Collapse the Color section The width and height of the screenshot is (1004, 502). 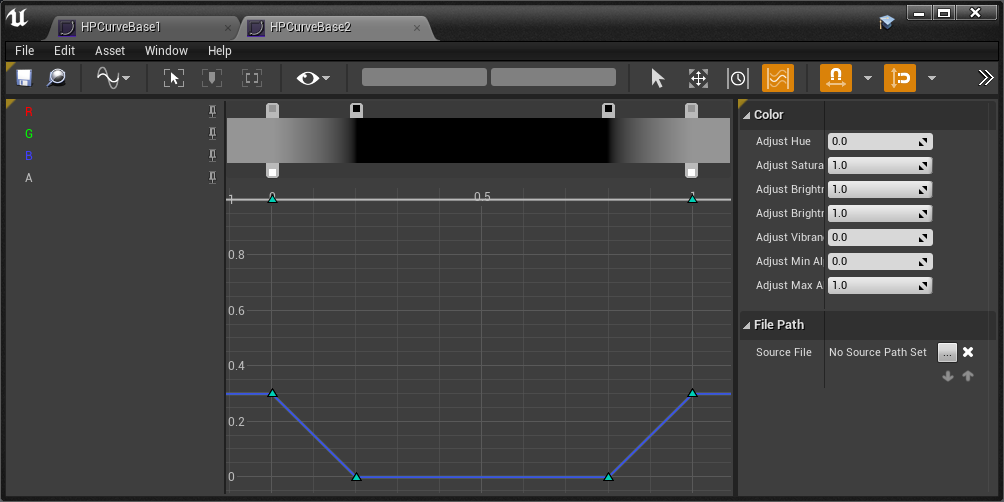coord(746,115)
